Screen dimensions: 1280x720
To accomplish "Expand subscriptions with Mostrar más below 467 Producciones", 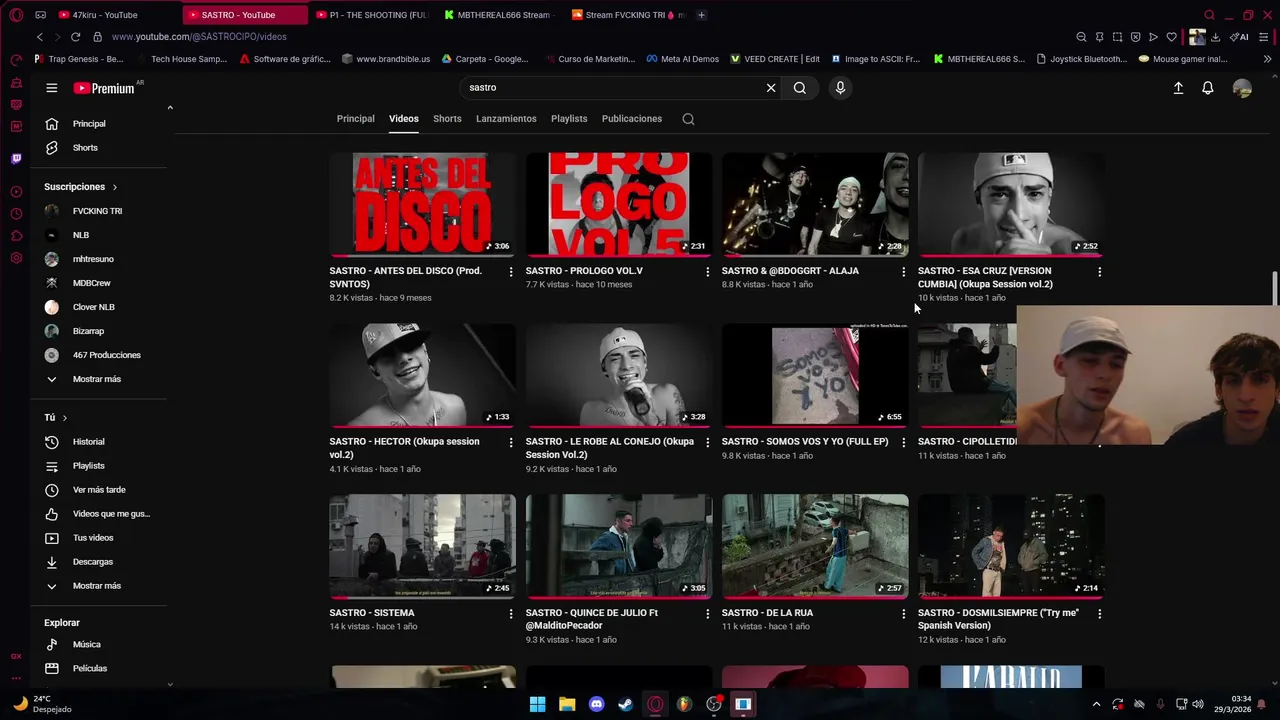I will pos(97,379).
